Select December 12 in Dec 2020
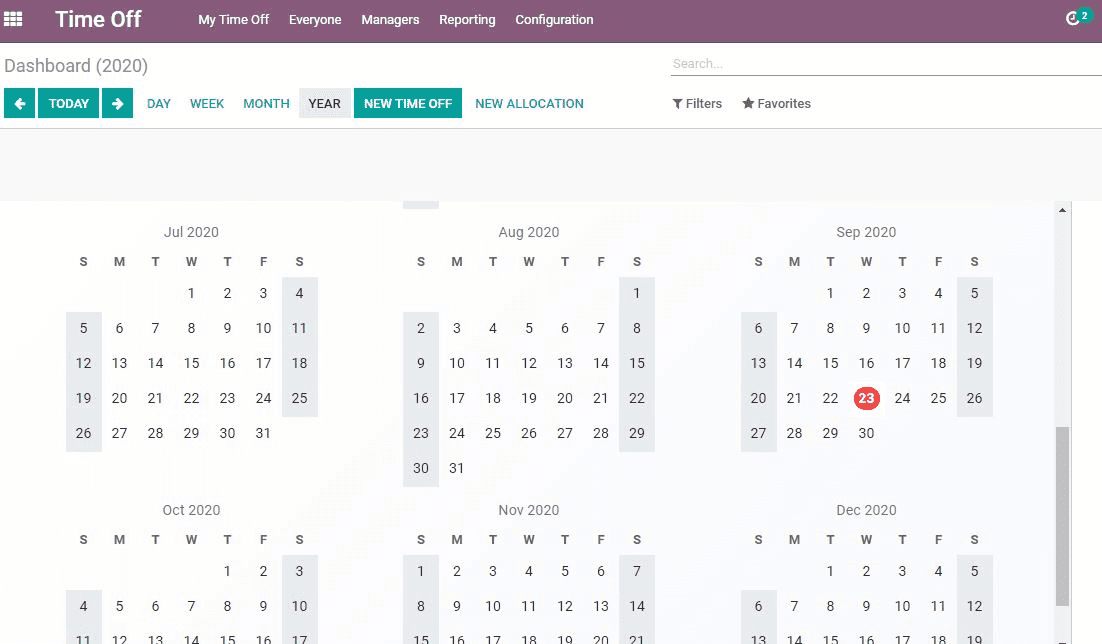Image resolution: width=1102 pixels, height=644 pixels. 974,606
